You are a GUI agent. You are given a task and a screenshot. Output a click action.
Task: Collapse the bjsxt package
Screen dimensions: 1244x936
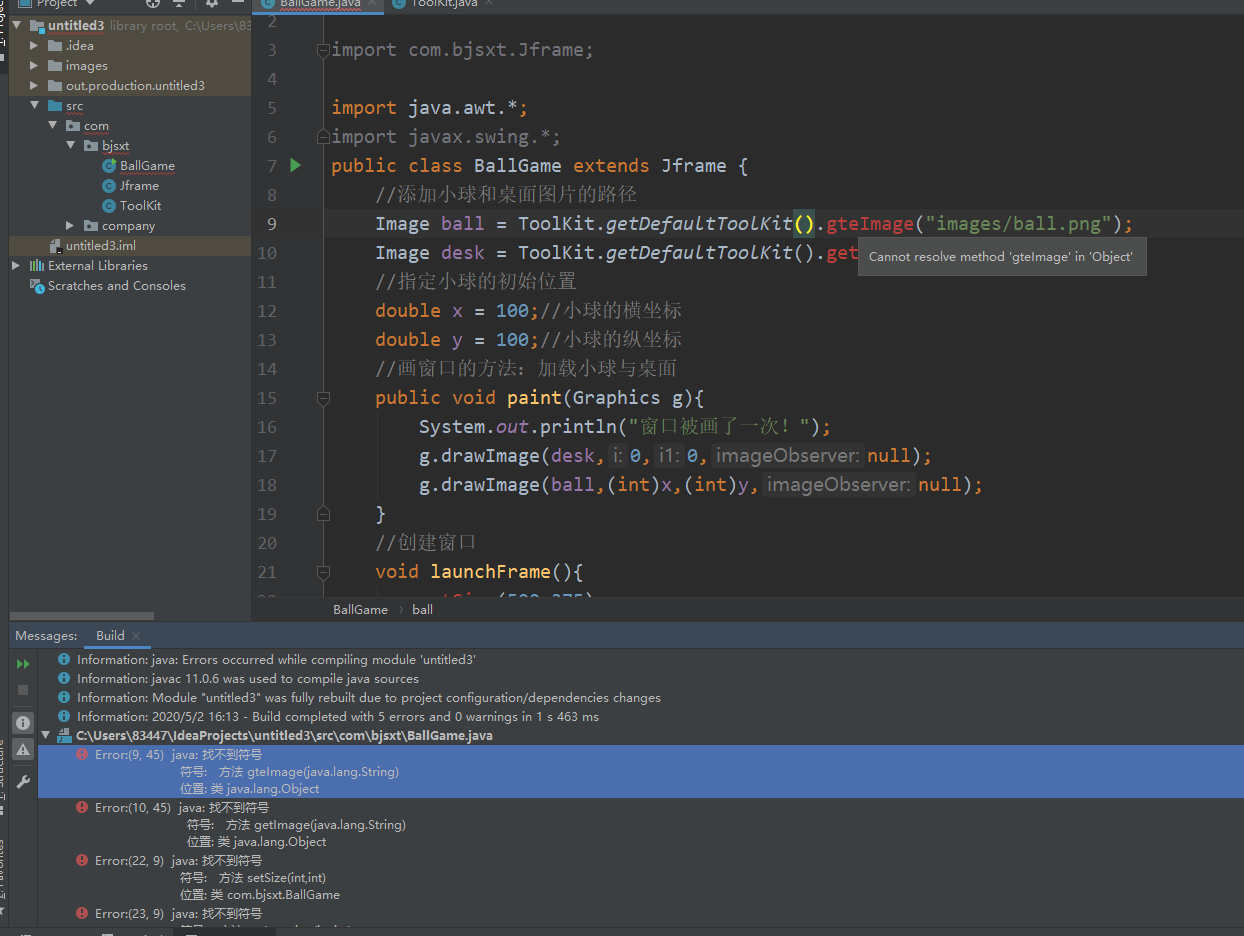tap(71, 146)
